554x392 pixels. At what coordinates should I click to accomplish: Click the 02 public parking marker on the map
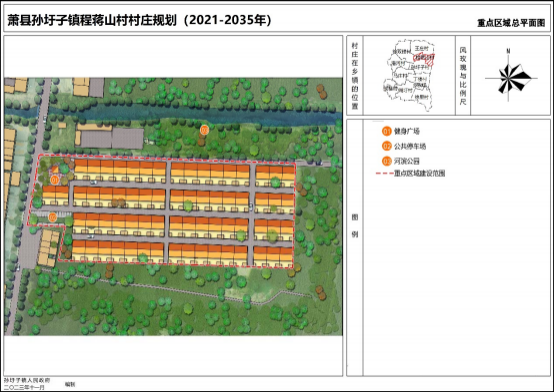point(52,217)
